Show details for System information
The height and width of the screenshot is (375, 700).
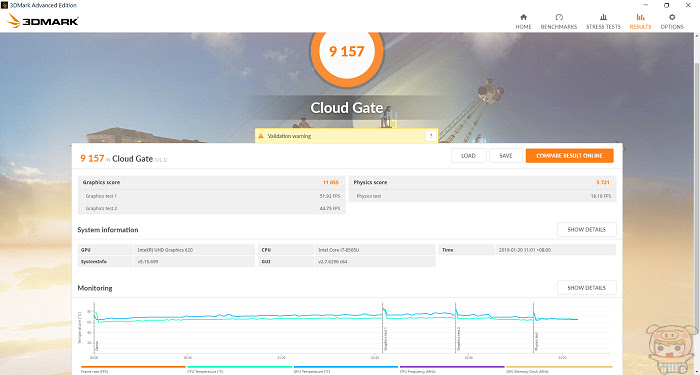point(587,229)
